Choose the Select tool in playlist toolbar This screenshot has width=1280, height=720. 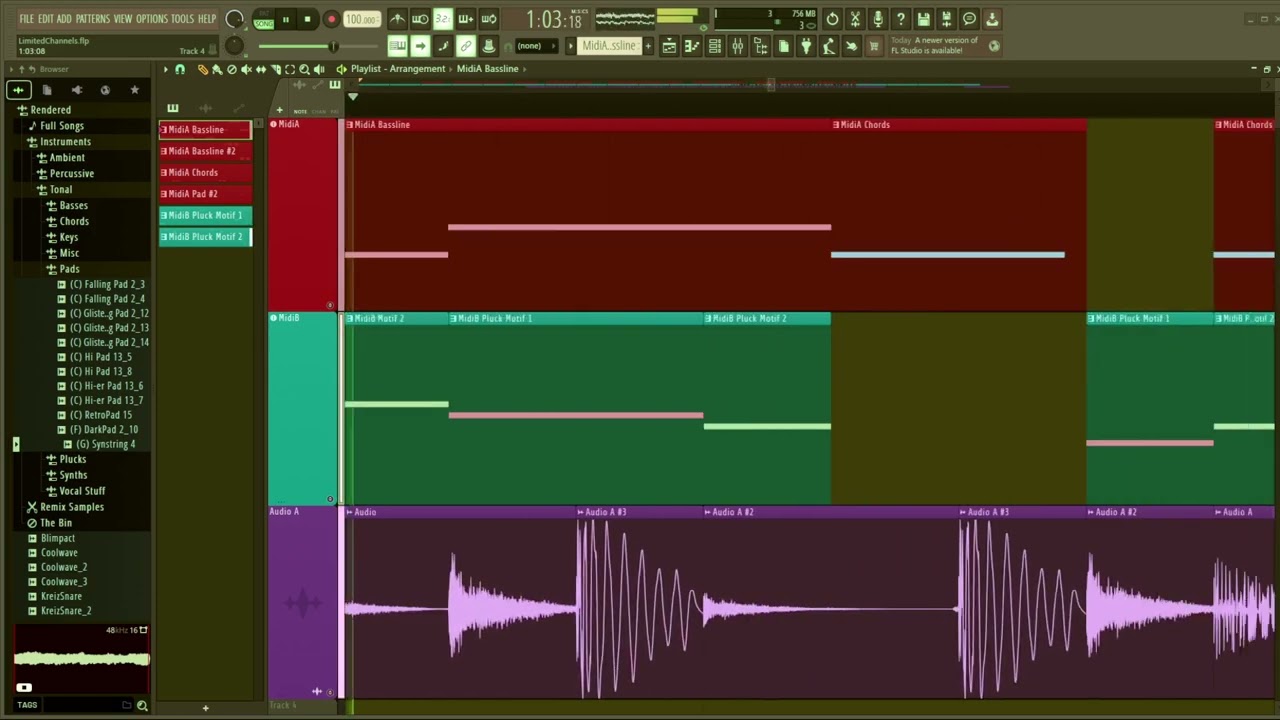[290, 69]
